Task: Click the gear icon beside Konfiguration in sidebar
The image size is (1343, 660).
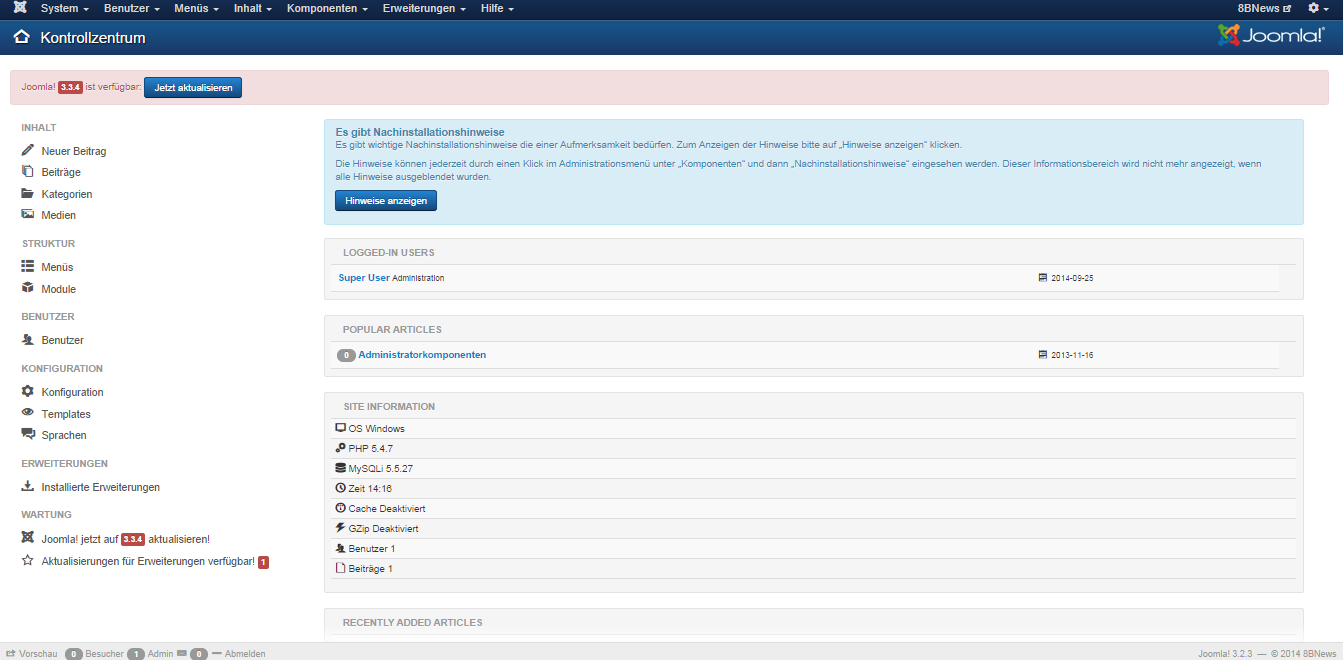Action: (28, 392)
